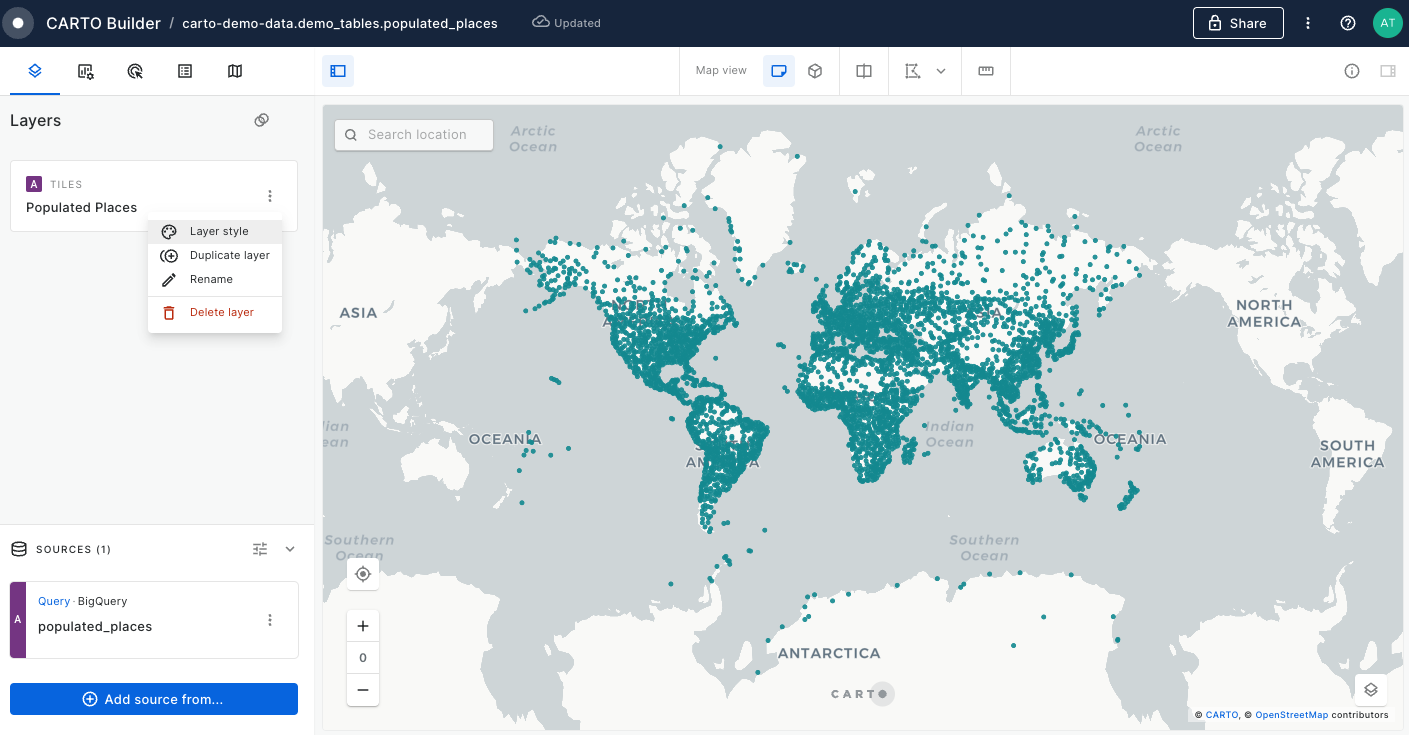Collapse the Sources section chevron
Viewport: 1409px width, 735px height.
coord(290,549)
